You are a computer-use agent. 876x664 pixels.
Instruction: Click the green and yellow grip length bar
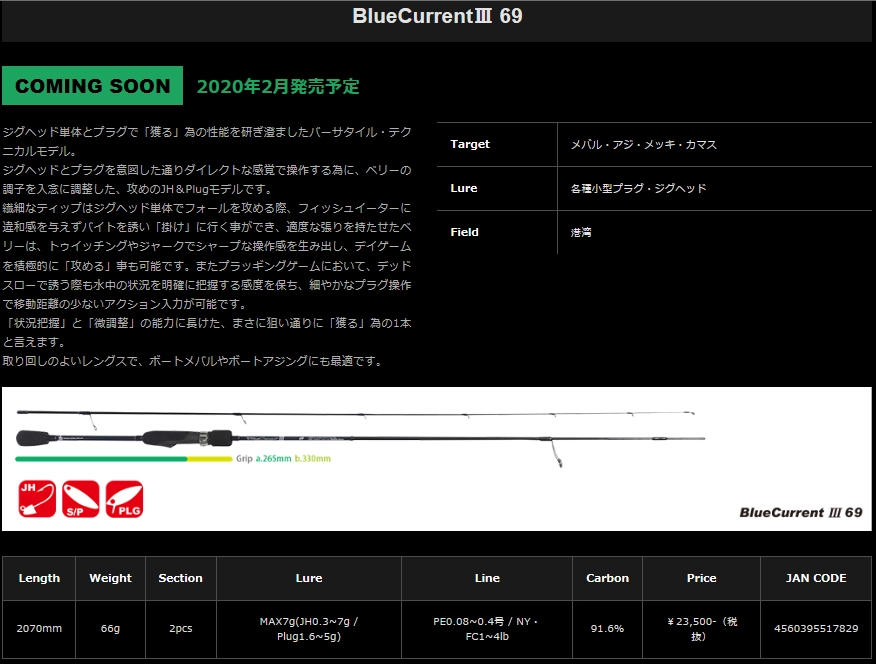[x=123, y=459]
